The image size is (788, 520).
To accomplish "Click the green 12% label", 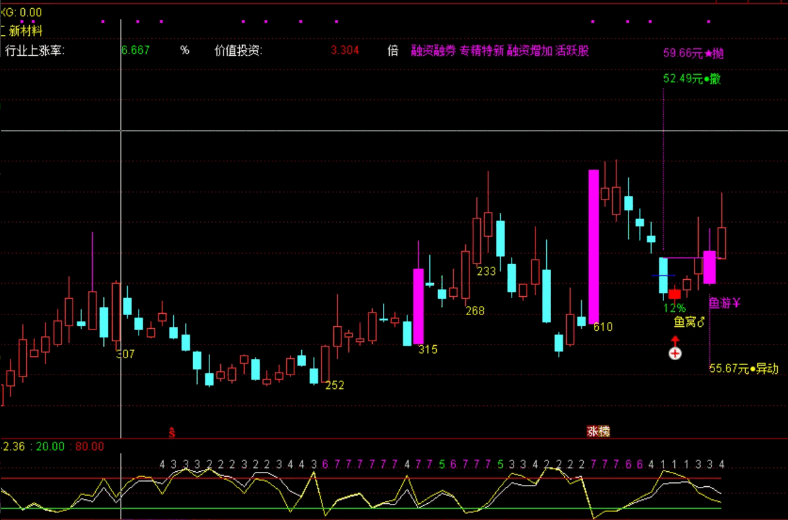I will pos(674,307).
